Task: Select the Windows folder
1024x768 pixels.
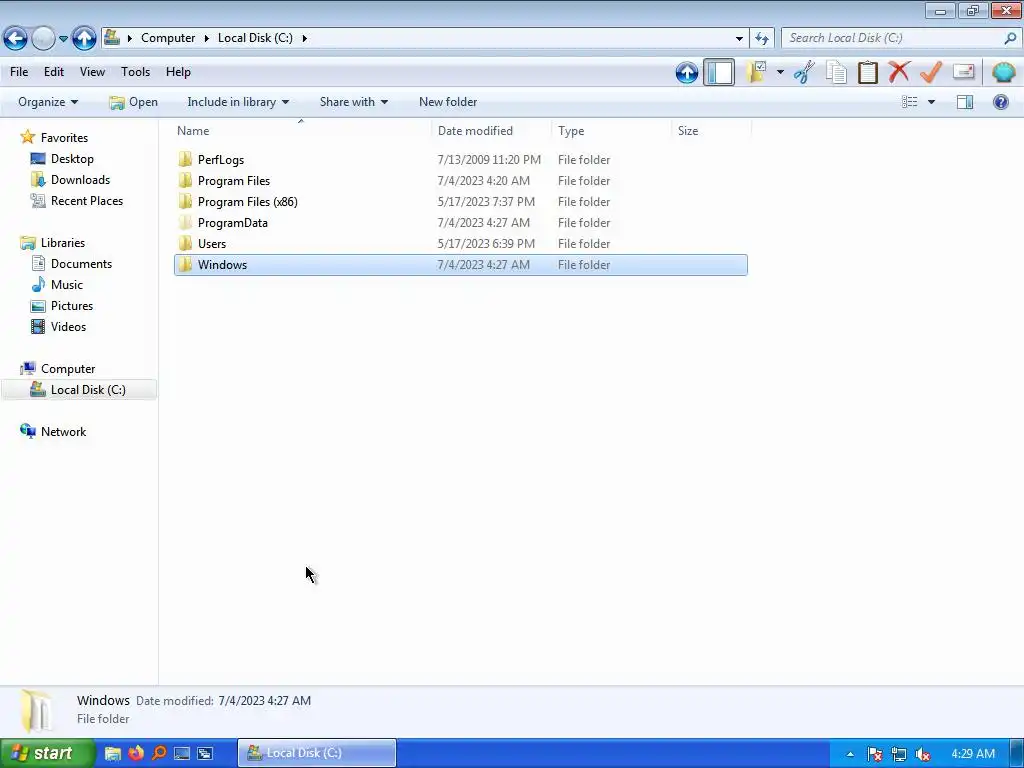Action: [x=461, y=264]
